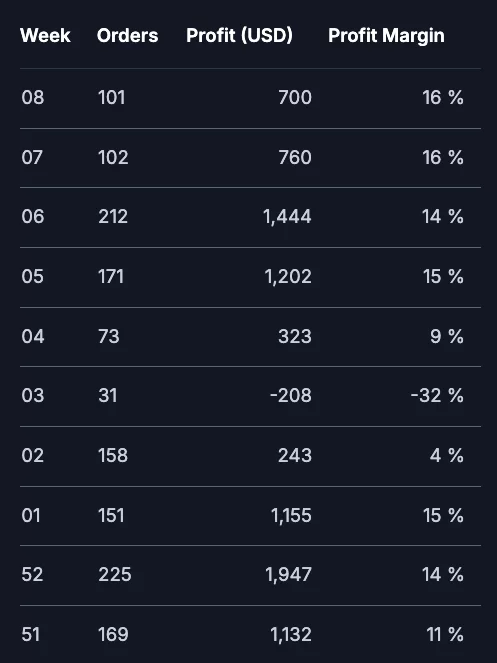Select the 1,947 profit cell

(288, 575)
